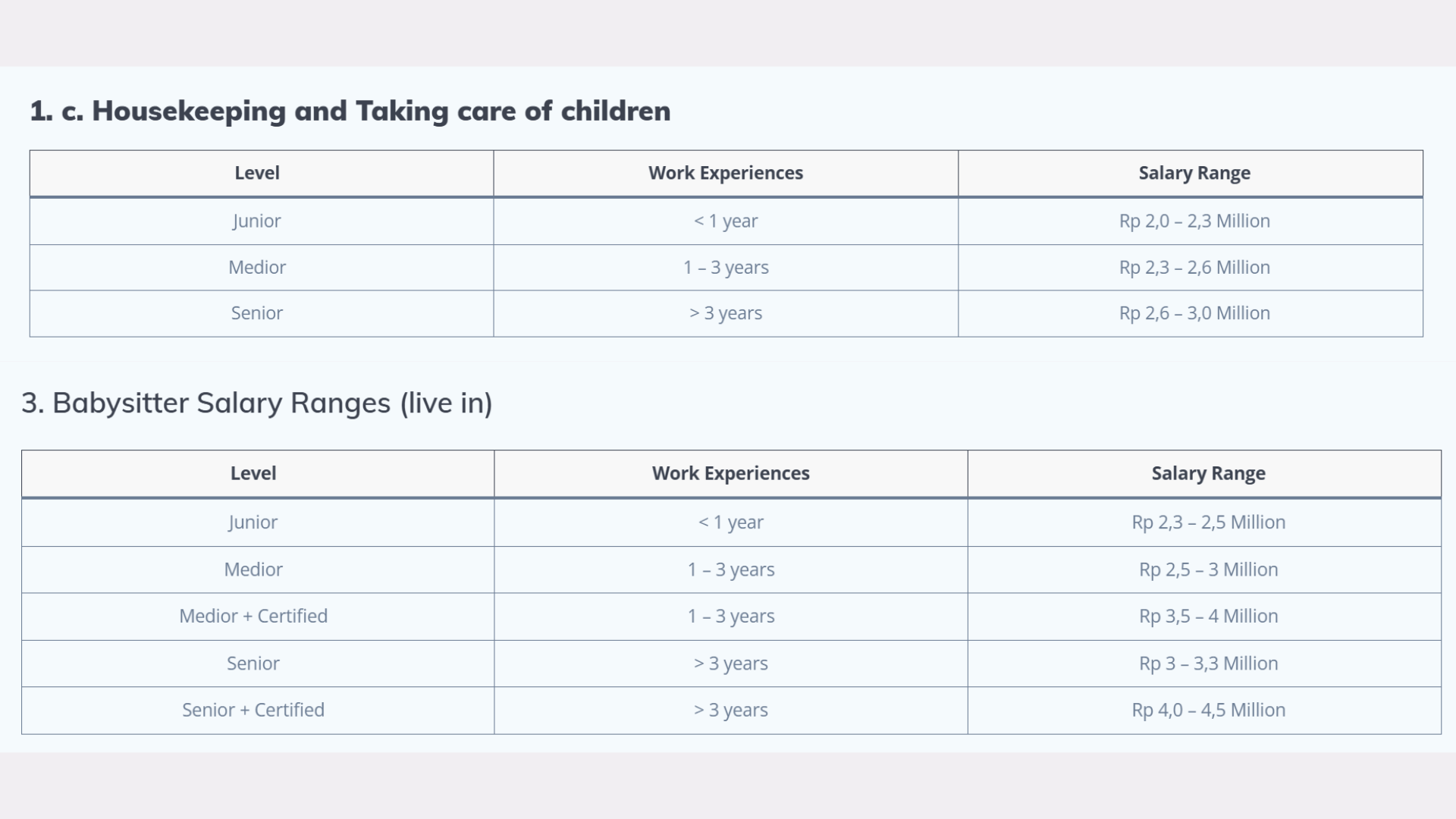Select the Salary Range header in the Babysitter table
Image resolution: width=1456 pixels, height=819 pixels.
tap(1208, 473)
